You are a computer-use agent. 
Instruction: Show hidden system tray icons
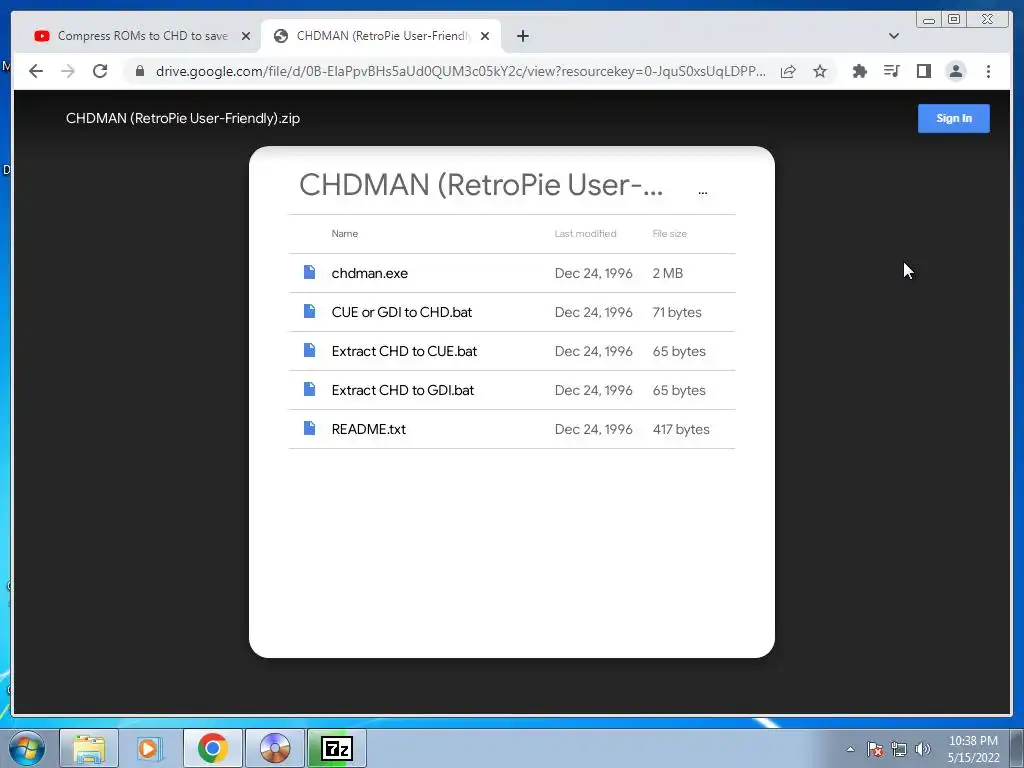(x=850, y=749)
